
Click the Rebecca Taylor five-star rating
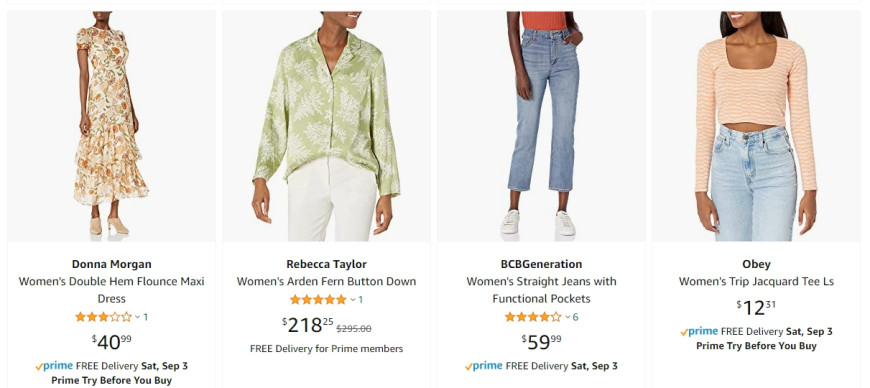coord(318,300)
